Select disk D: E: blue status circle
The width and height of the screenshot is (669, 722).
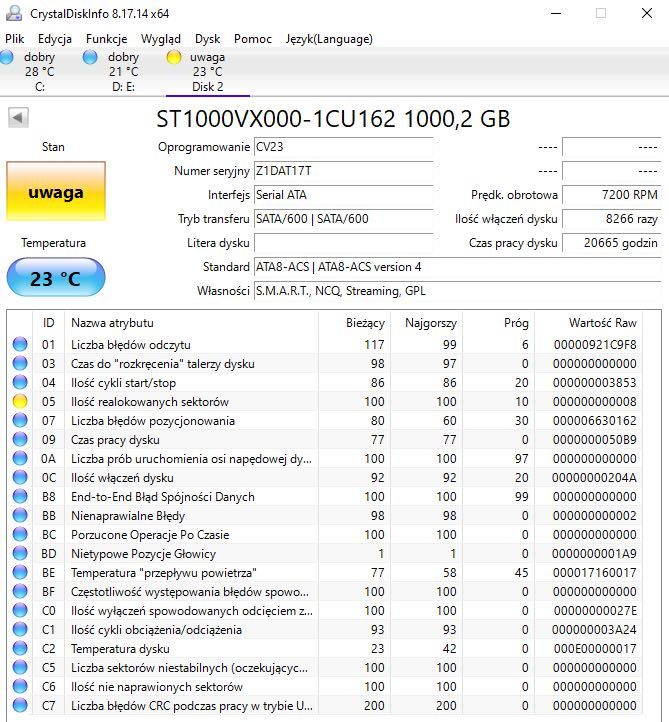click(90, 57)
